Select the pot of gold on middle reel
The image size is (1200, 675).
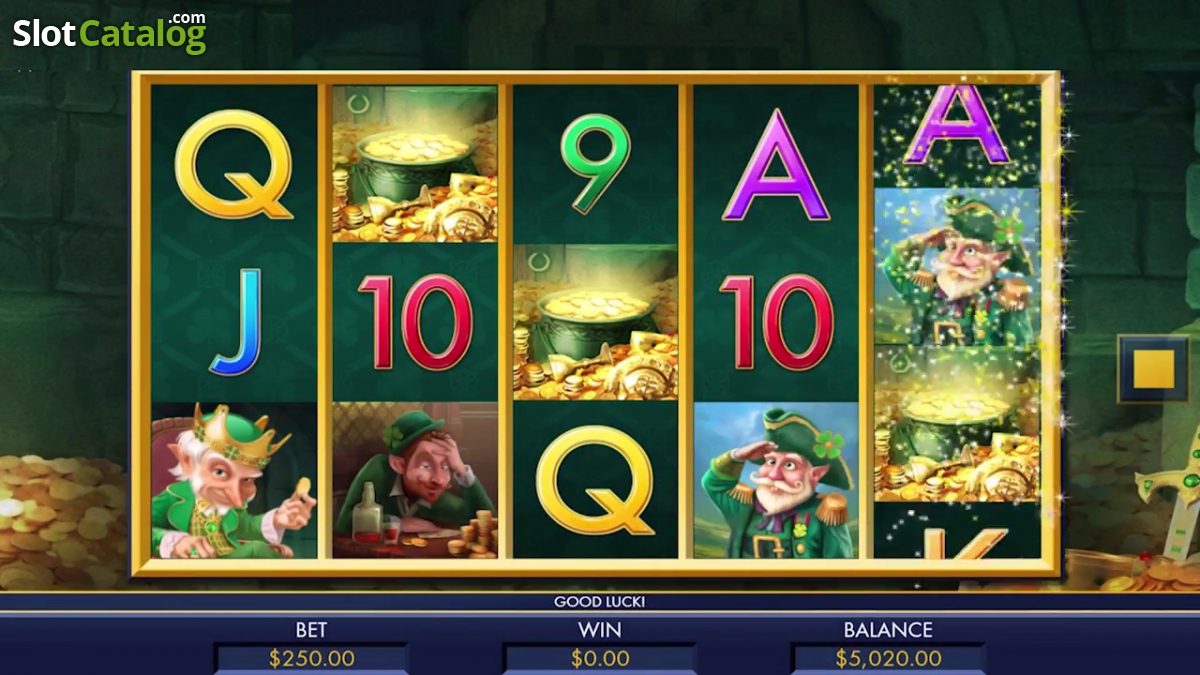click(596, 322)
